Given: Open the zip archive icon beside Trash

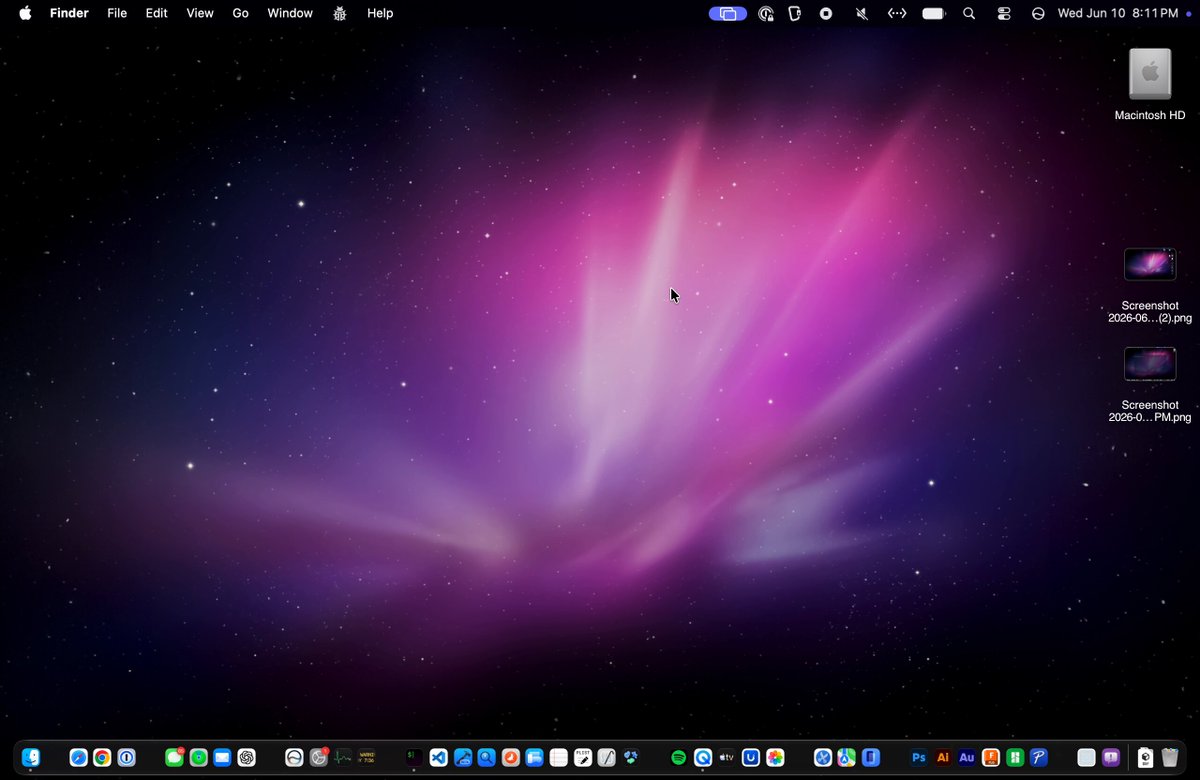Looking at the screenshot, I should tap(1145, 758).
